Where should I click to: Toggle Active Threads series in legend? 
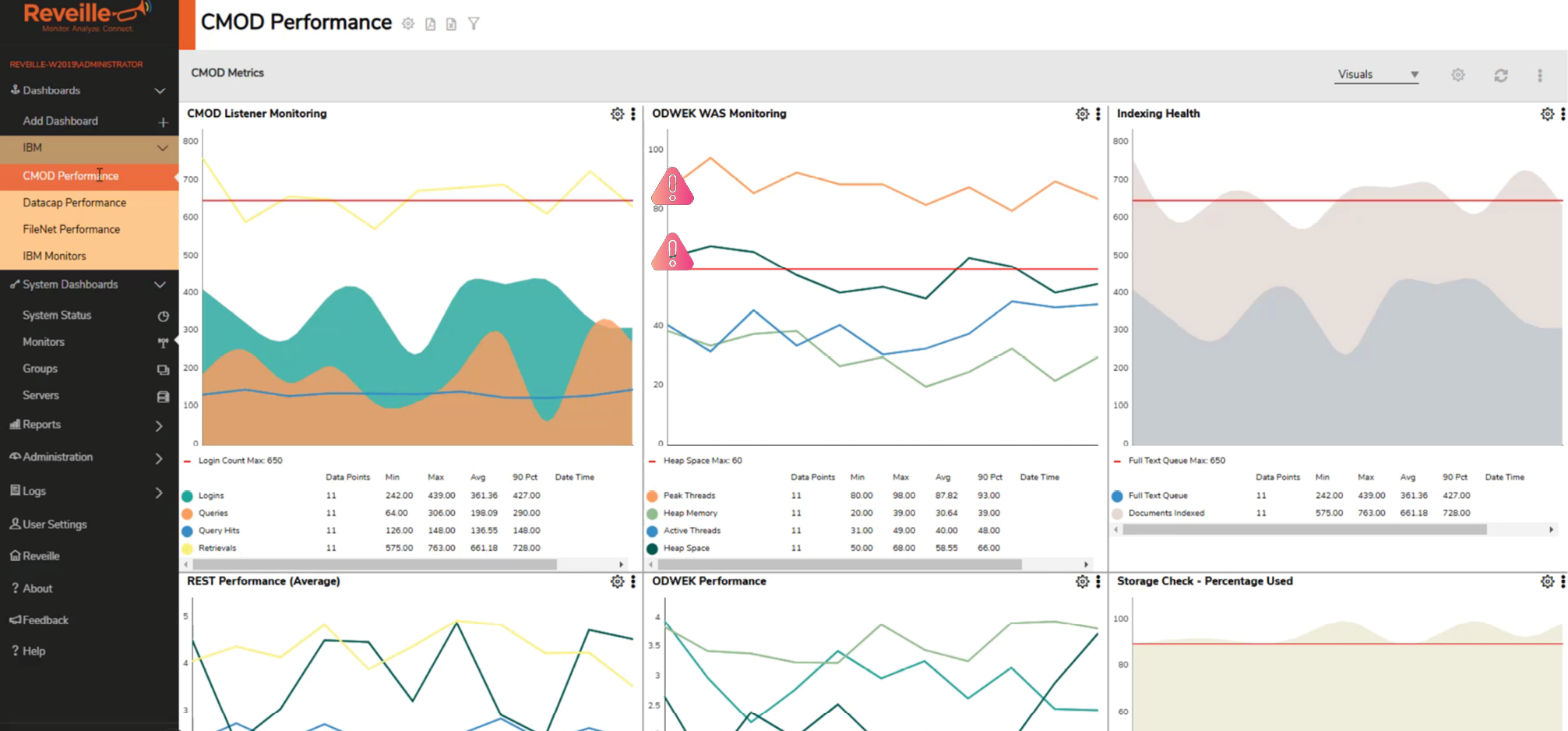[x=652, y=531]
